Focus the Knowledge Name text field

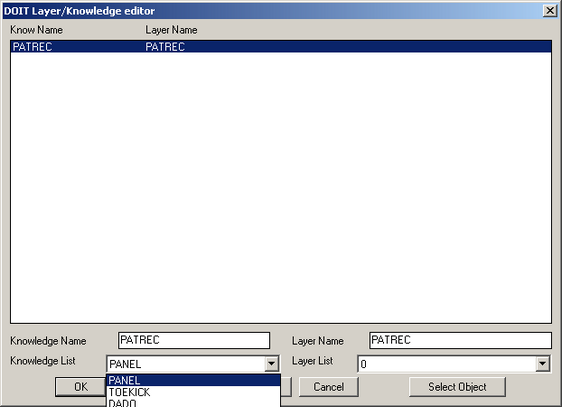(x=194, y=340)
